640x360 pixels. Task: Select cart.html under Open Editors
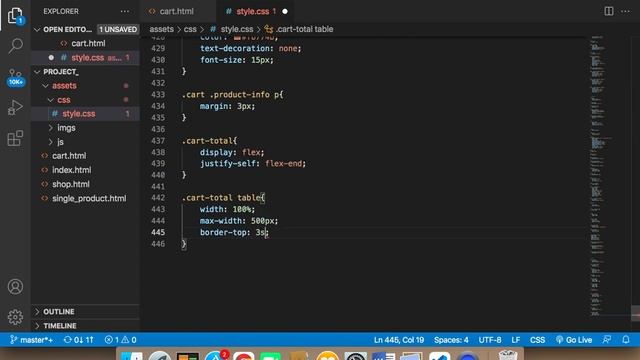[88, 43]
